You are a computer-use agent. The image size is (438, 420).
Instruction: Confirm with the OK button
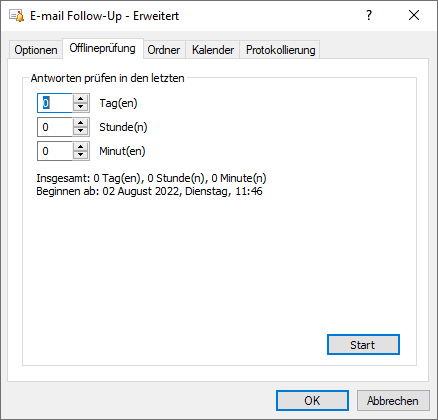click(x=312, y=400)
